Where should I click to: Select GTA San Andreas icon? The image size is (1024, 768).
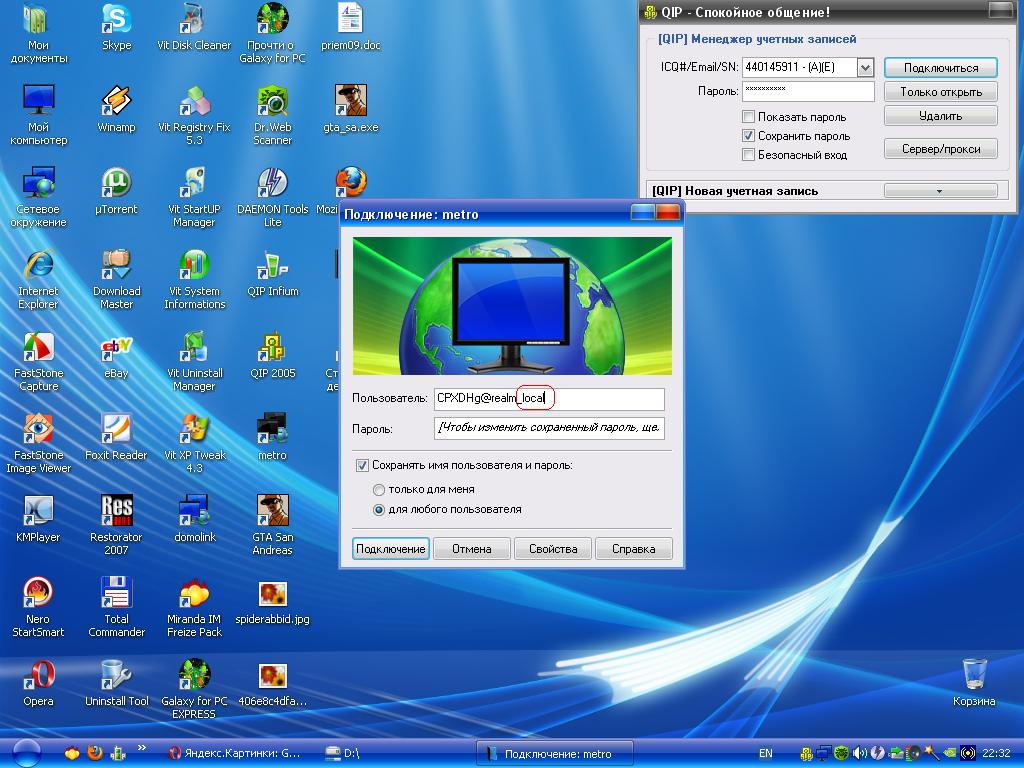pyautogui.click(x=272, y=525)
